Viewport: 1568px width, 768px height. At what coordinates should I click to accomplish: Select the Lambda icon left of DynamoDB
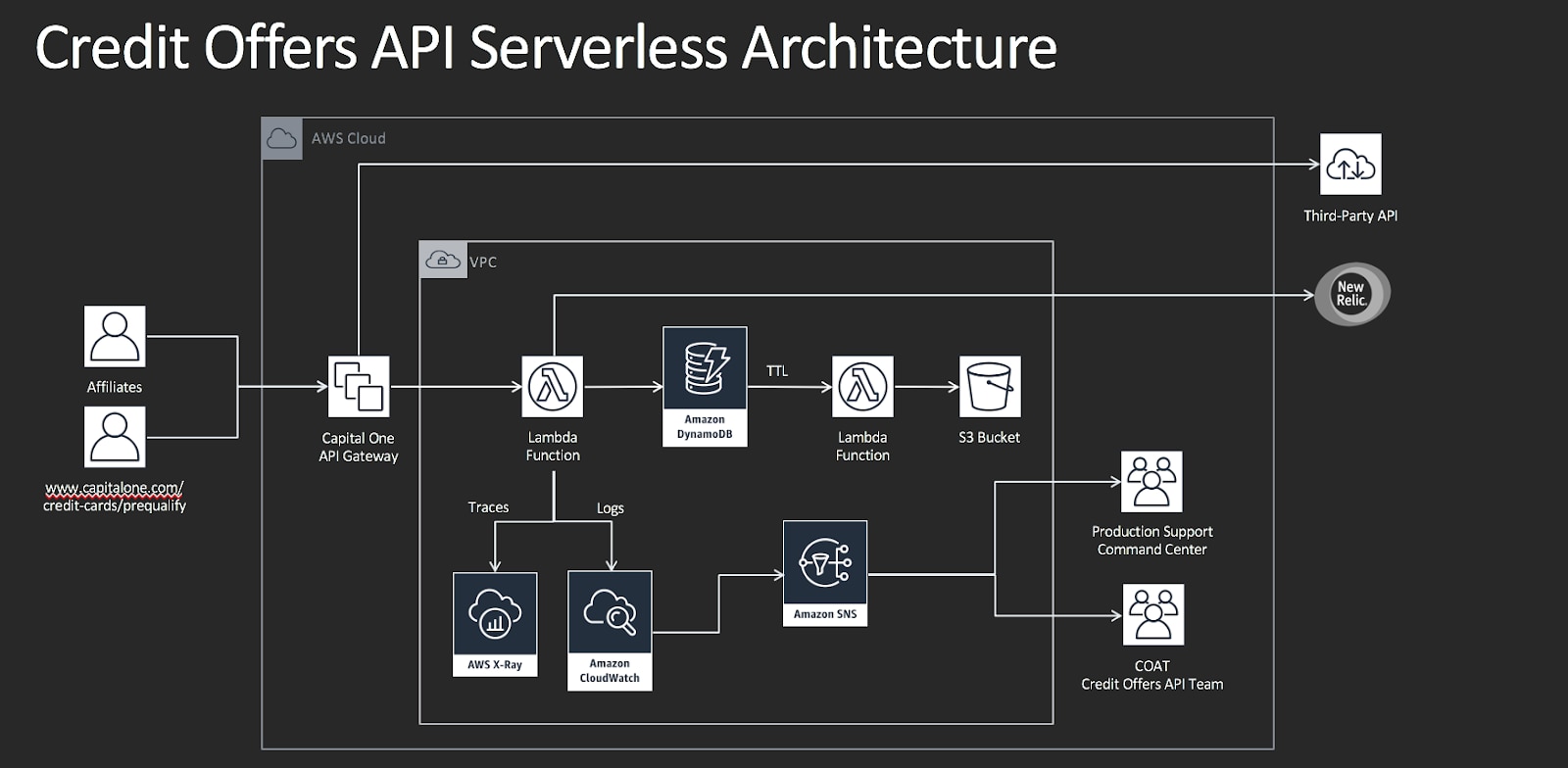tap(553, 386)
